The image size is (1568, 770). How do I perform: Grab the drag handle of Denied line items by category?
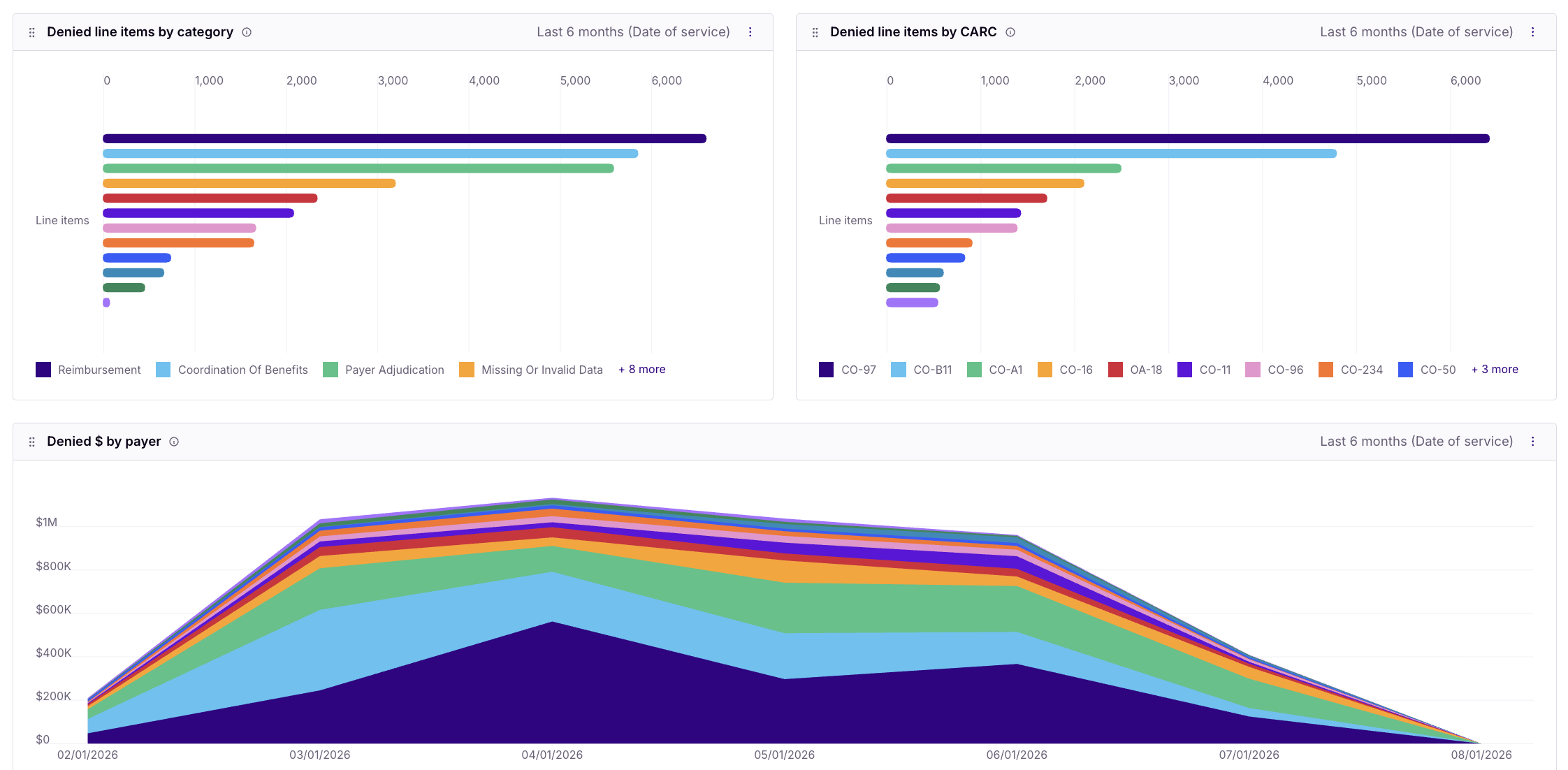31,33
